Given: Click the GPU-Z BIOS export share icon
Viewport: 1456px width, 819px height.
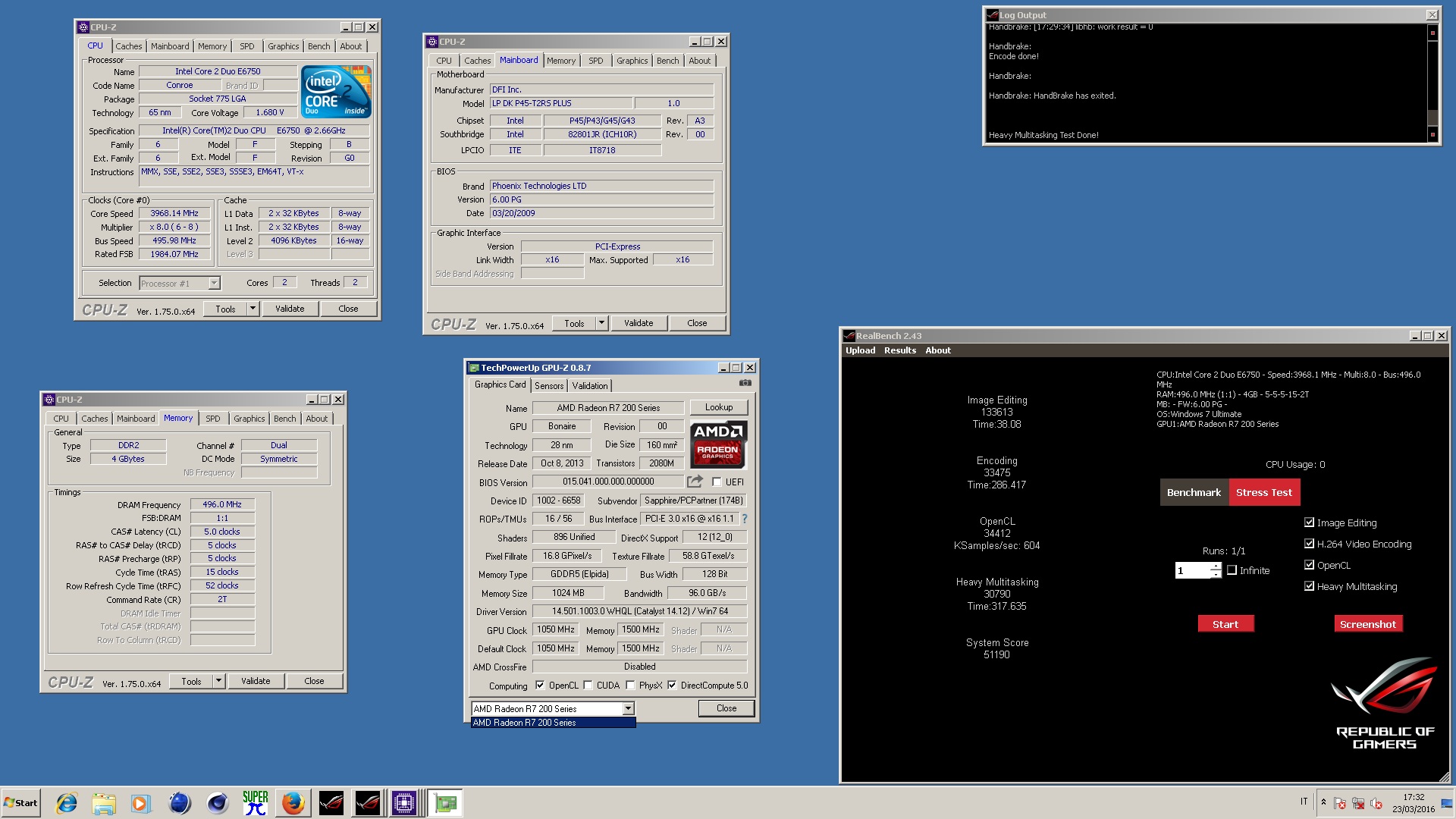Looking at the screenshot, I should (x=695, y=482).
